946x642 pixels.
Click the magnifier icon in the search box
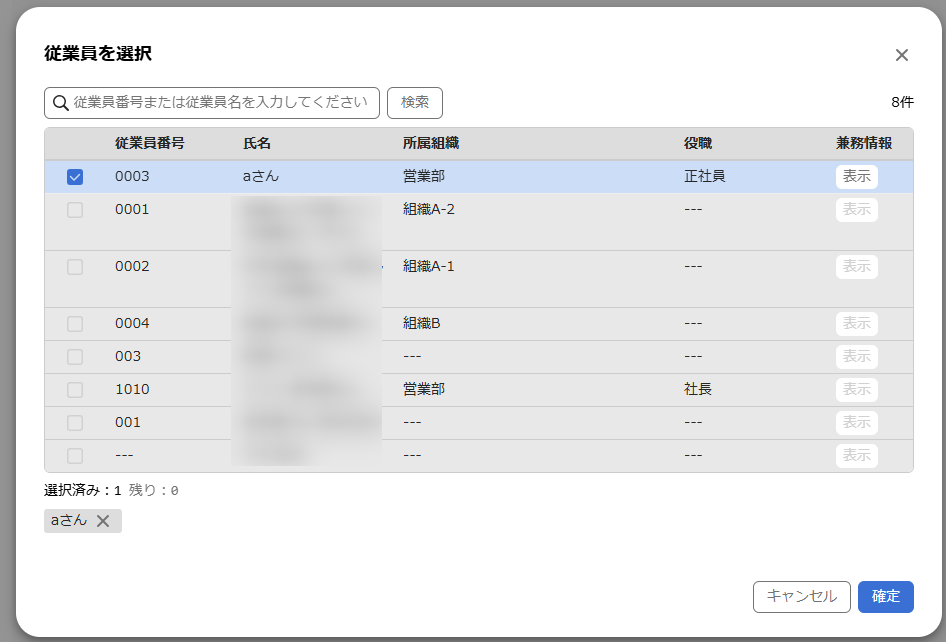point(61,102)
